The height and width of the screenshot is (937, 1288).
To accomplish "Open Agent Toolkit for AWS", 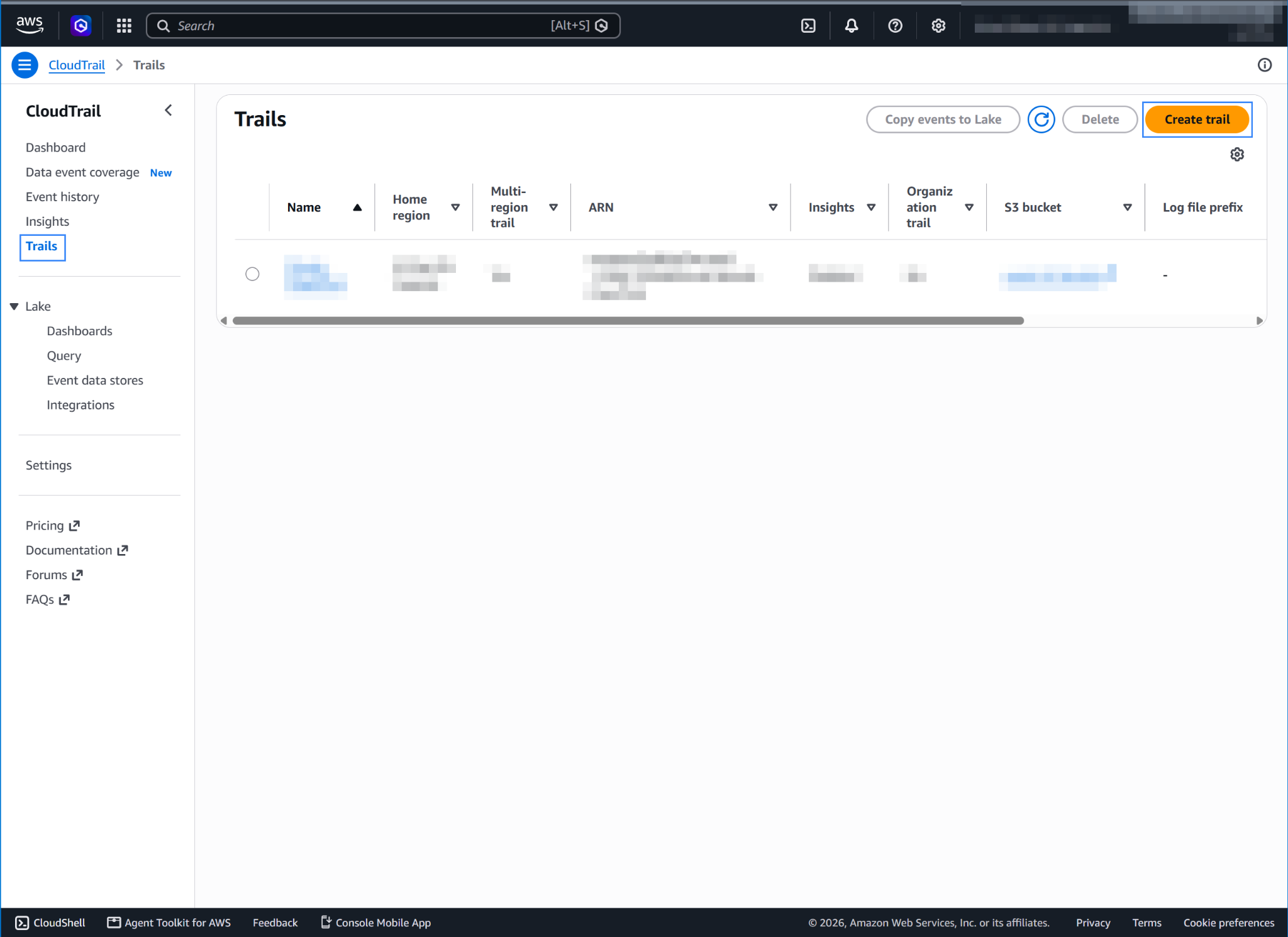I will 169,923.
